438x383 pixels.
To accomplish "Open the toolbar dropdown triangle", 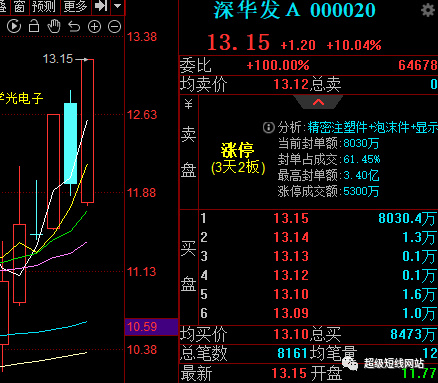I will (117, 6).
